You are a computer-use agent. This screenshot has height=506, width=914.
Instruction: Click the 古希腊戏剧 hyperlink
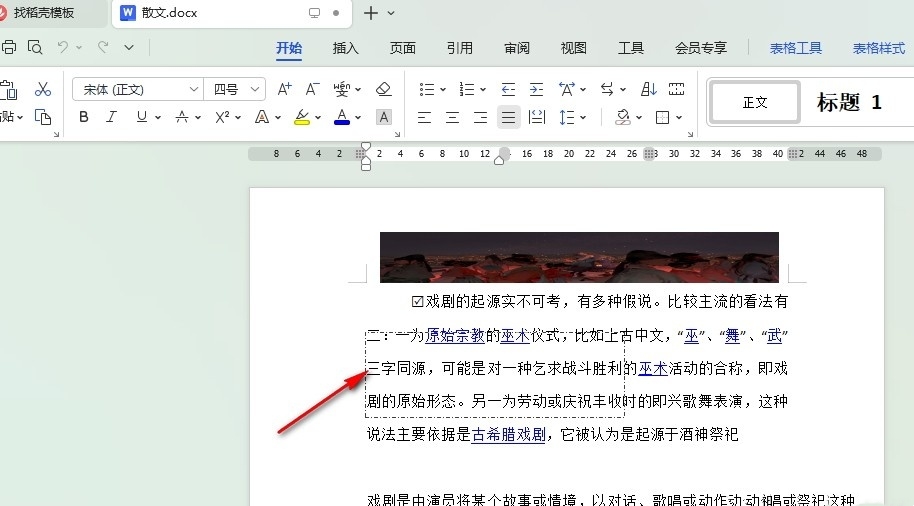(x=508, y=434)
